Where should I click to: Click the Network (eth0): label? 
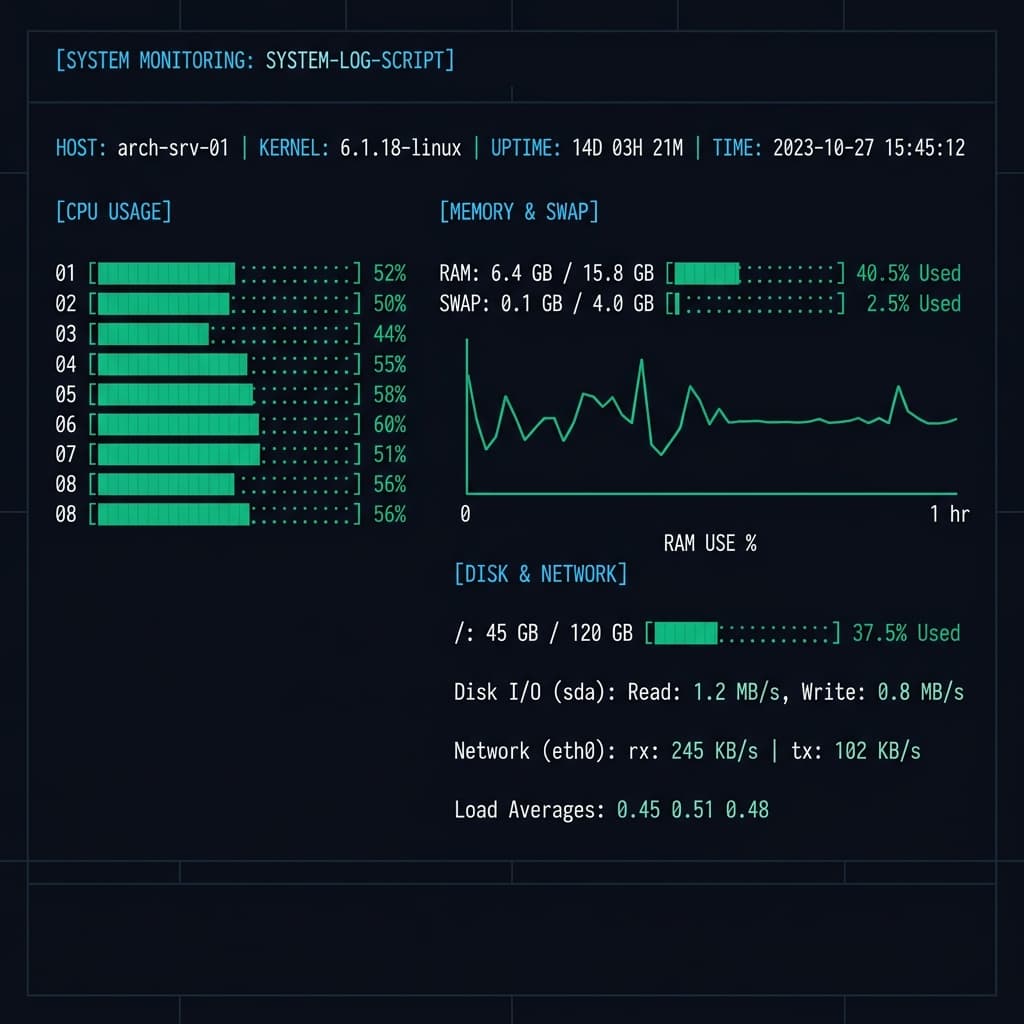[536, 751]
